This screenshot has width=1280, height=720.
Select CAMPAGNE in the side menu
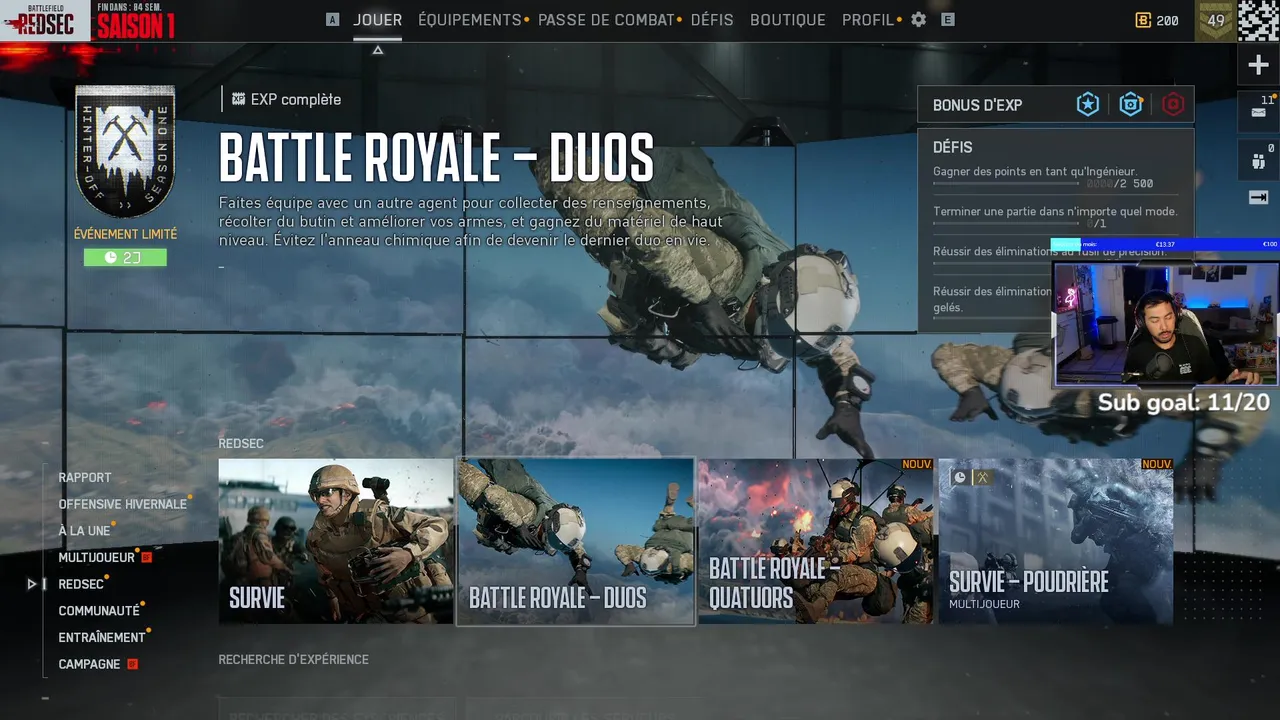(x=89, y=664)
